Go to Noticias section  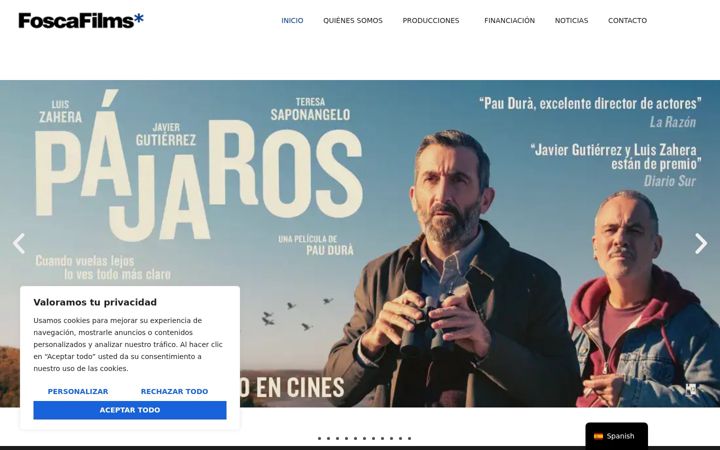(571, 20)
